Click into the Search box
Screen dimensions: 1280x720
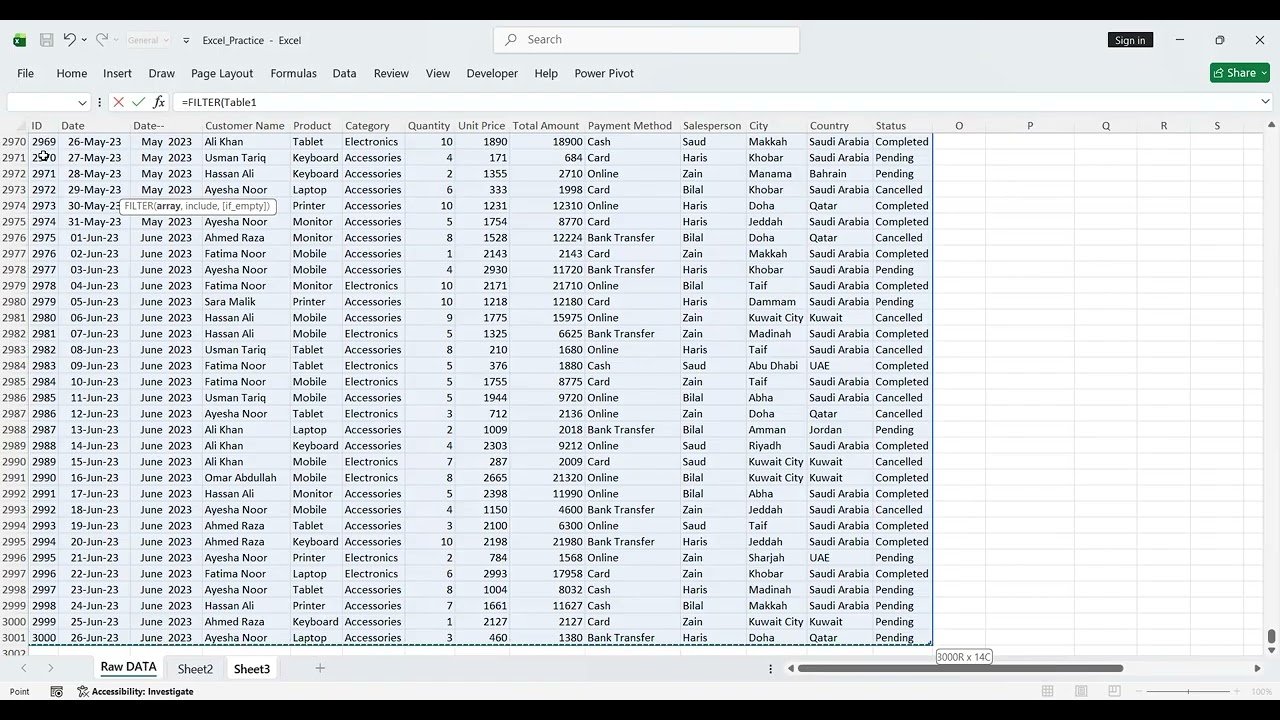click(646, 39)
